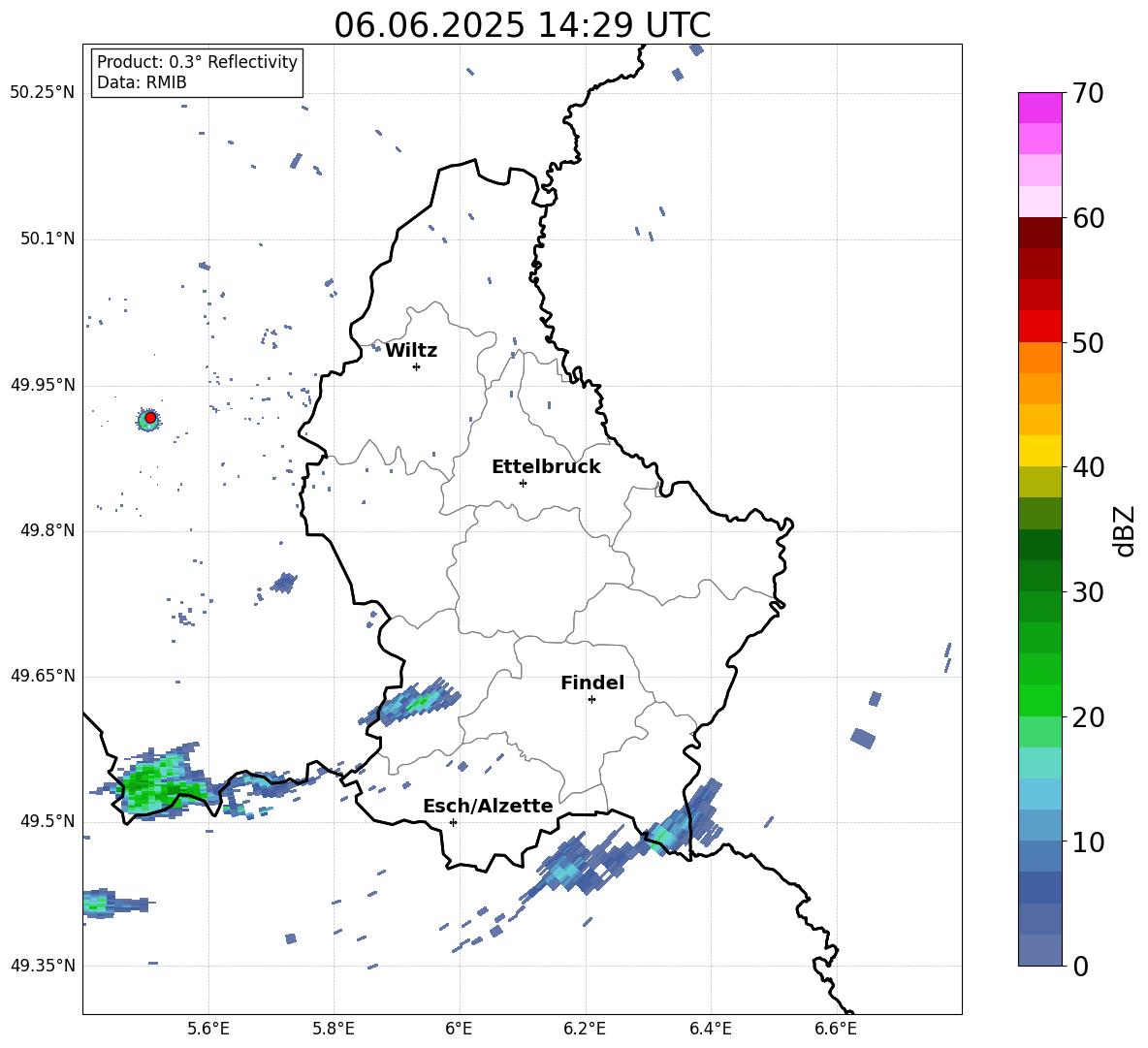Pick the dark maroon swatch below 60
This screenshot has height=1048, width=1148.
(x=1039, y=233)
